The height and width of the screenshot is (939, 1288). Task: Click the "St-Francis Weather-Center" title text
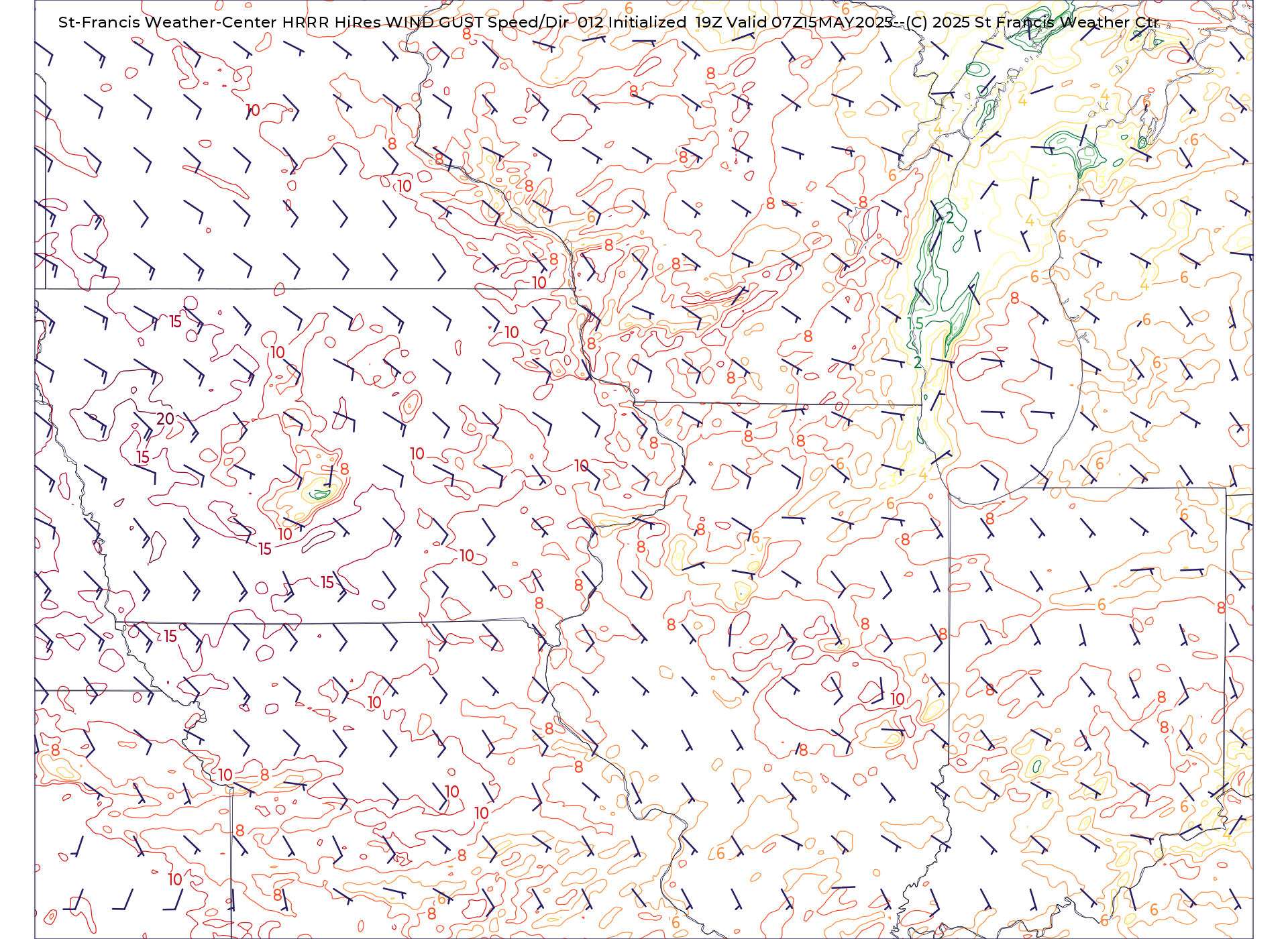(168, 22)
